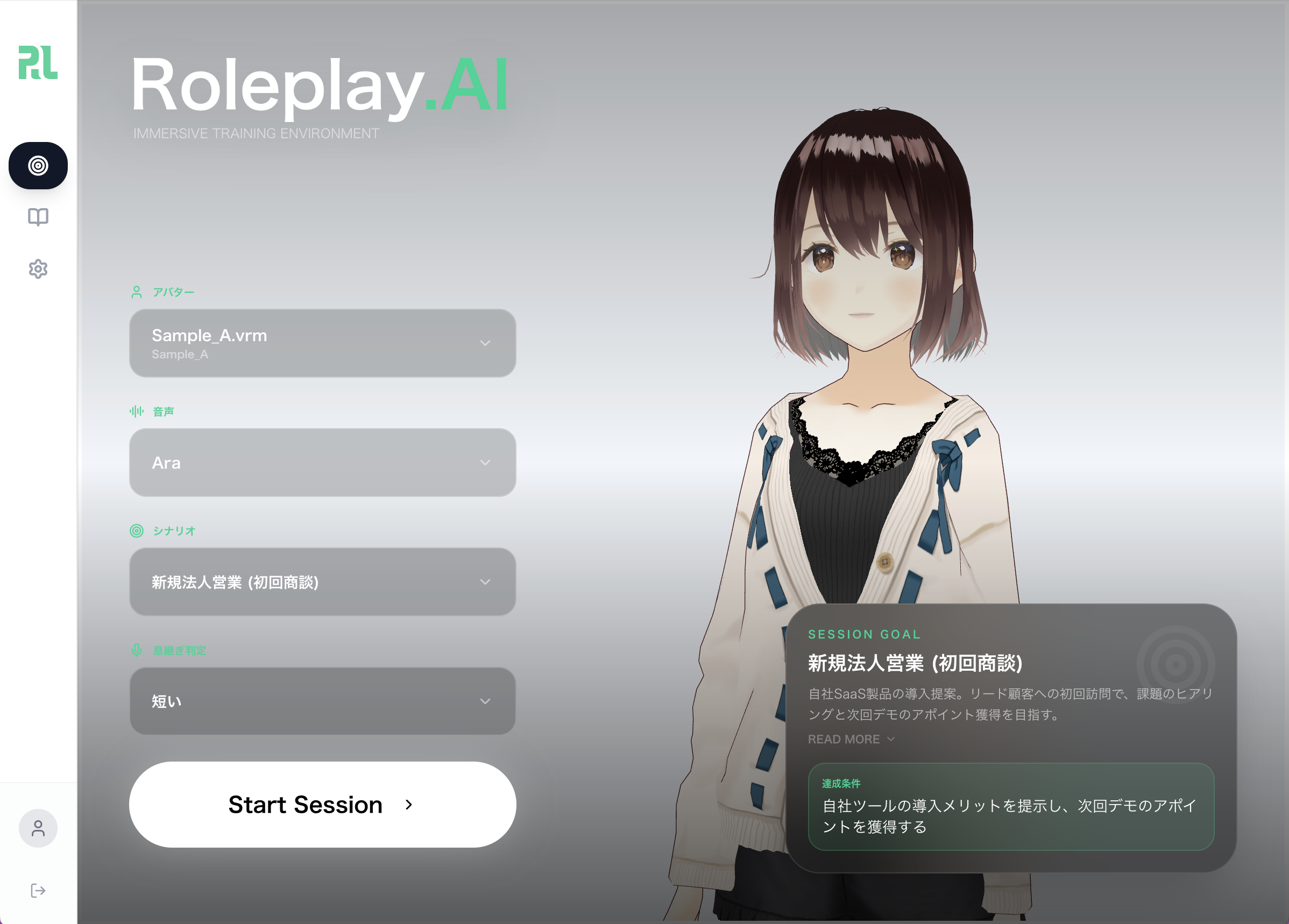Click the session goal title 新規法人営業
Viewport: 1289px width, 924px height.
(x=915, y=663)
